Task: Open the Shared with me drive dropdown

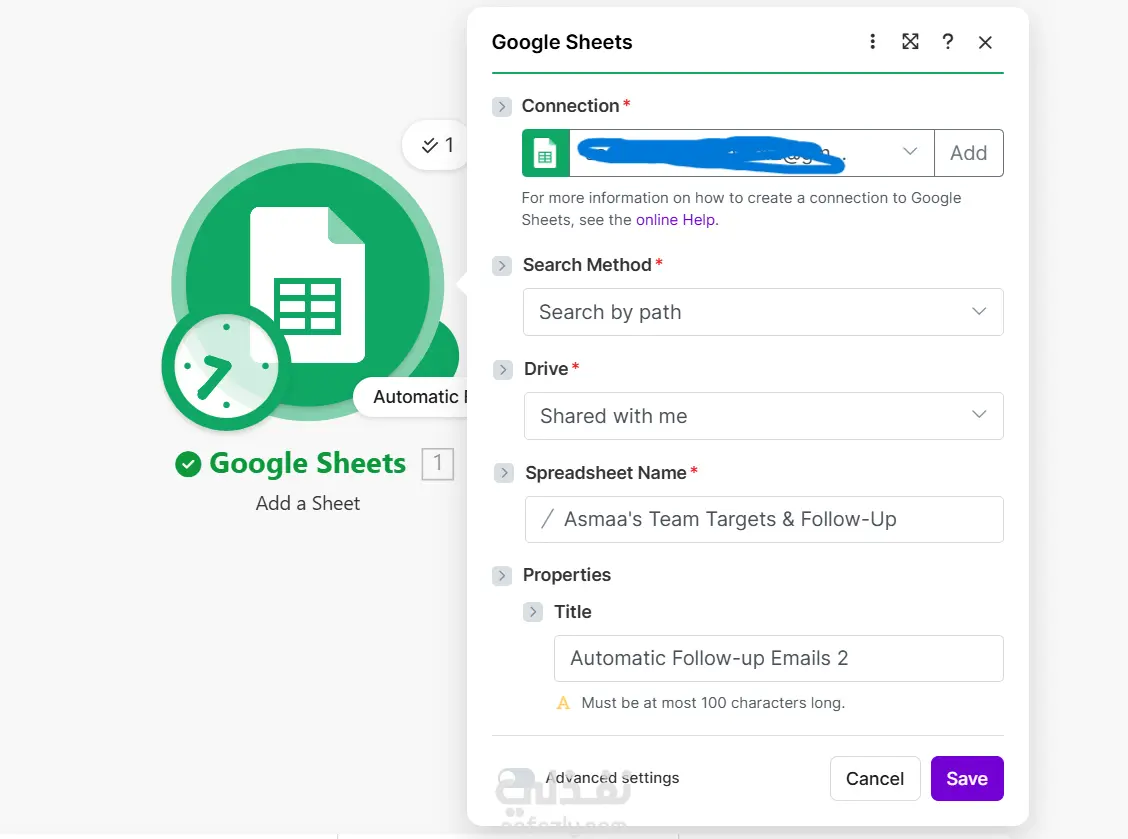Action: [763, 416]
